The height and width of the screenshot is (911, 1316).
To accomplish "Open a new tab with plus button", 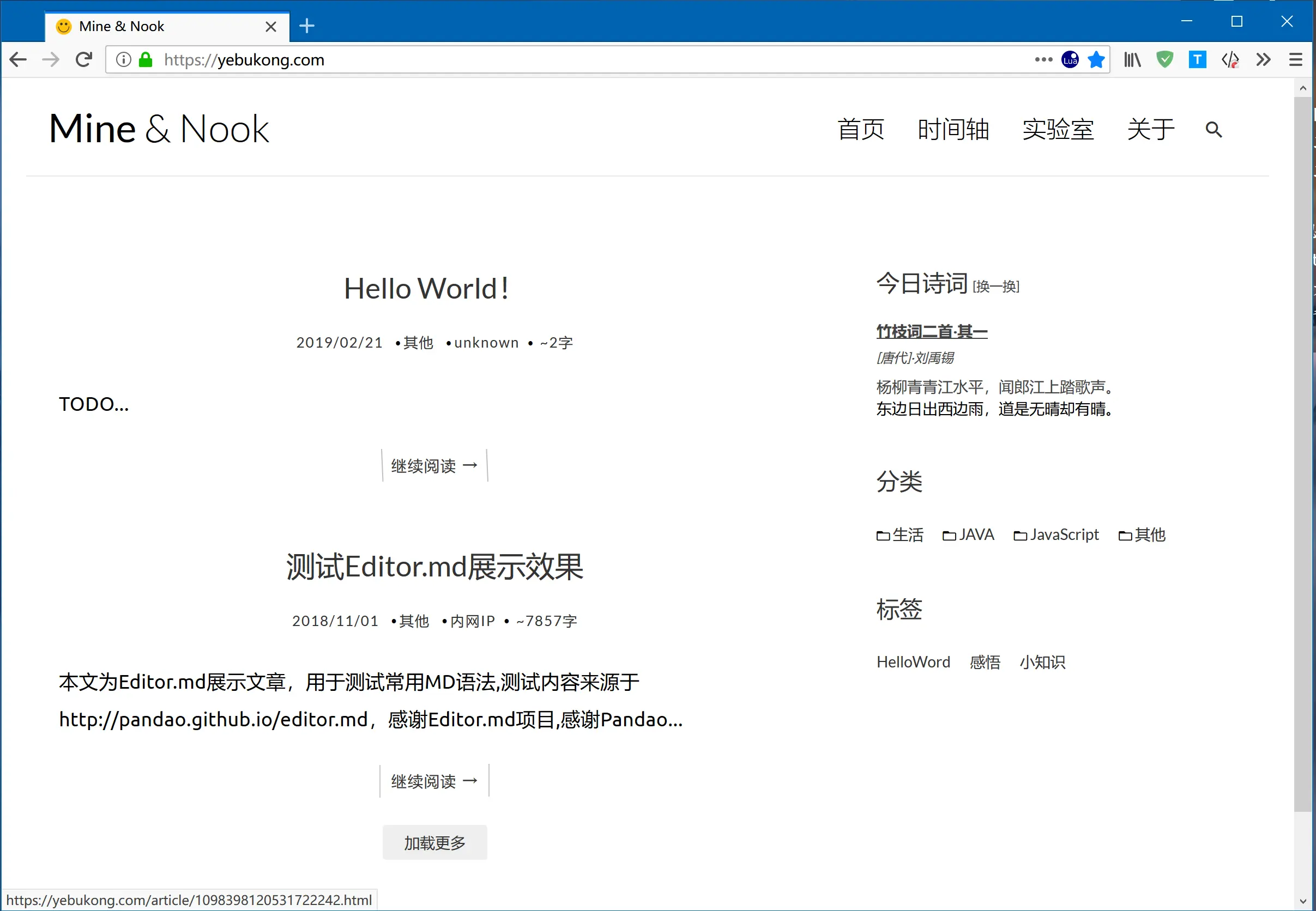I will click(307, 26).
